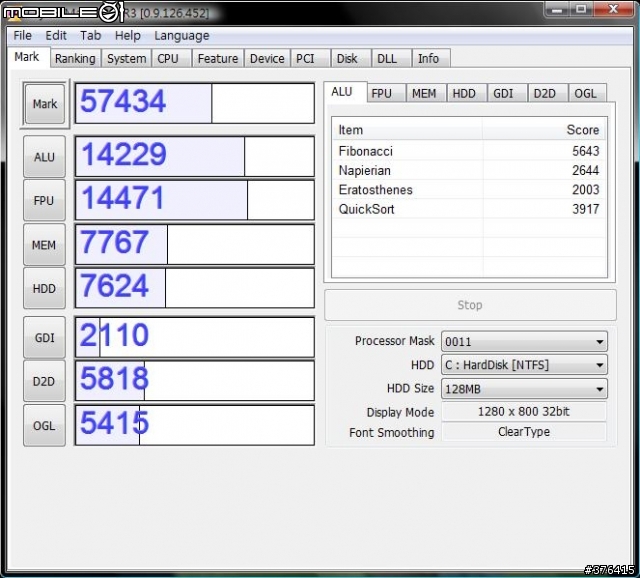Select the main Mark tab
Image resolution: width=640 pixels, height=578 pixels.
27,57
